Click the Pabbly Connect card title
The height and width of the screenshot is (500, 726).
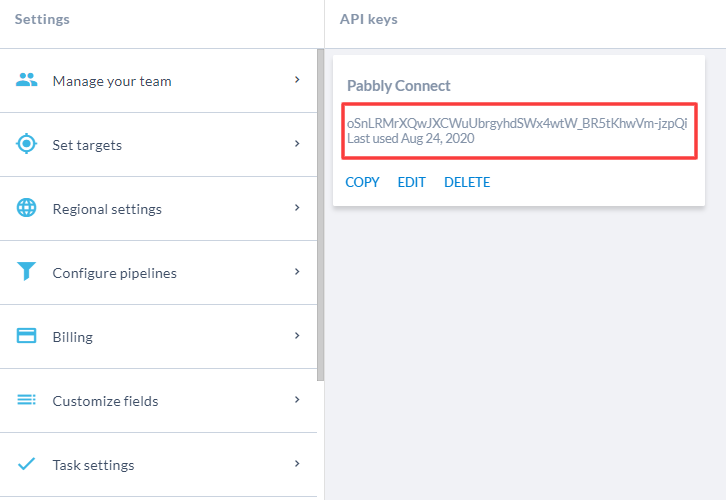tap(399, 86)
